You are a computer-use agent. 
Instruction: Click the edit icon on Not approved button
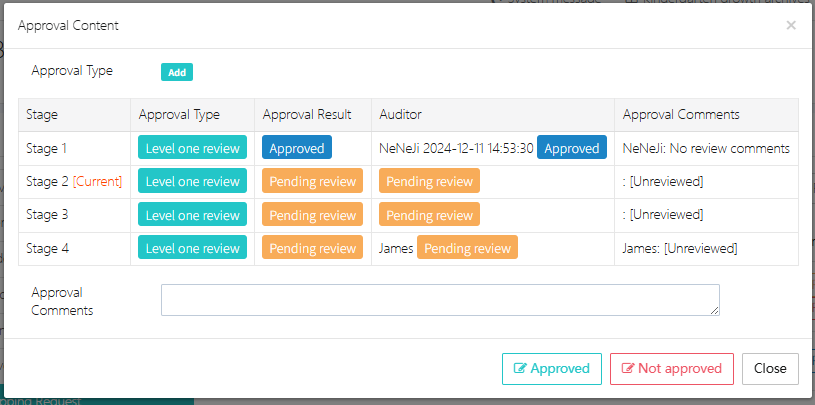pos(628,368)
